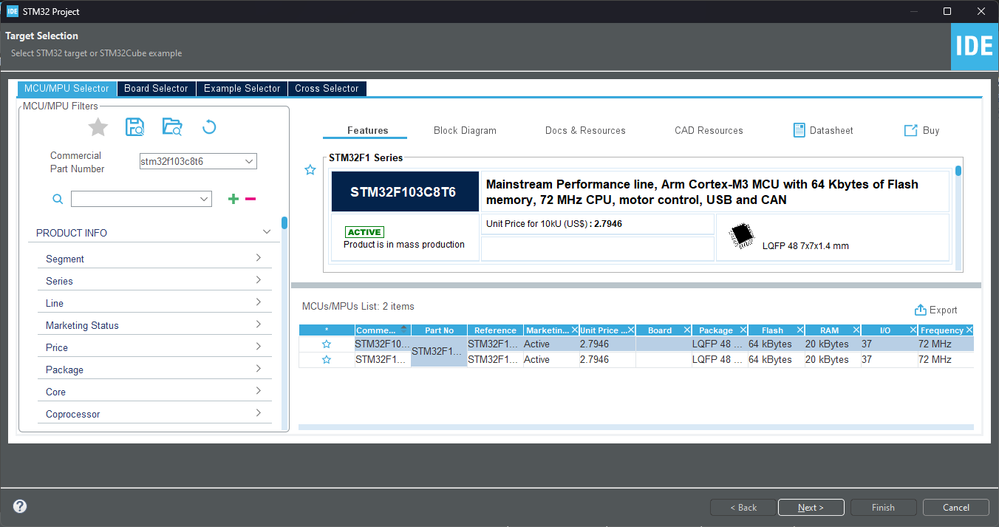Switch to the Example Selector tab
This screenshot has height=527, width=999.
(x=242, y=89)
